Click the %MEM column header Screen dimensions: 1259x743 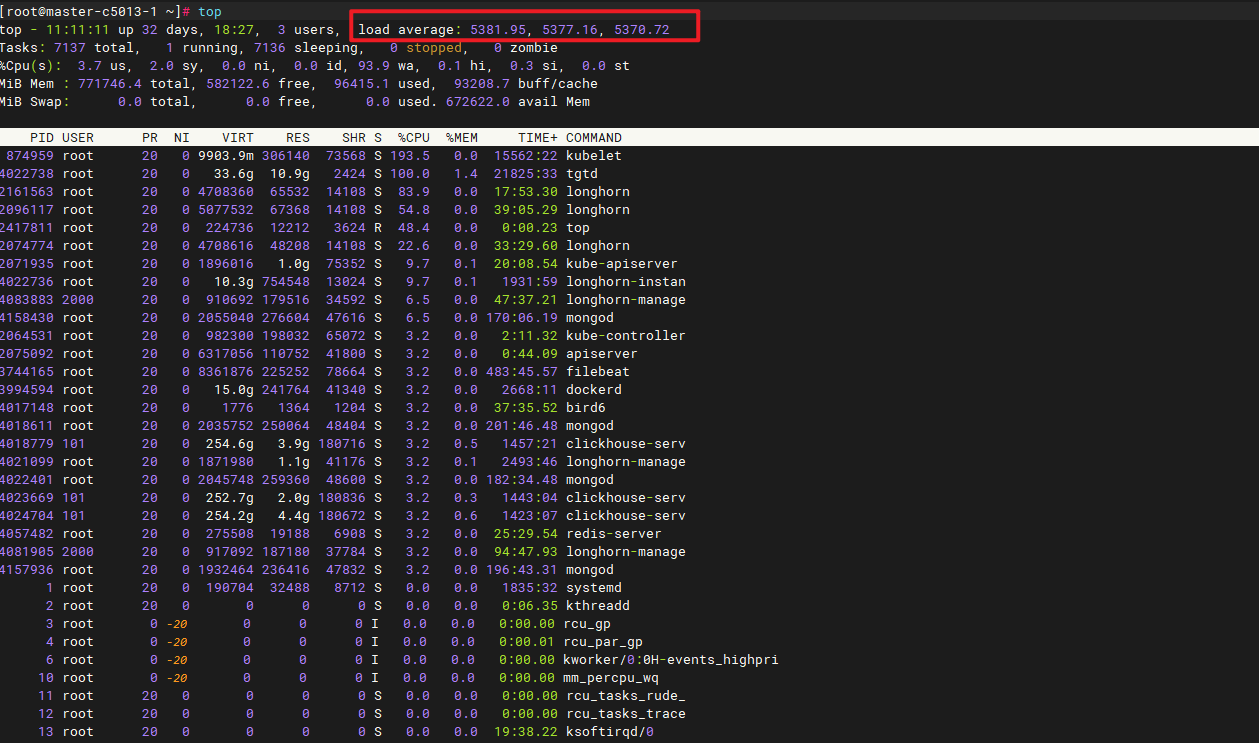pos(460,137)
